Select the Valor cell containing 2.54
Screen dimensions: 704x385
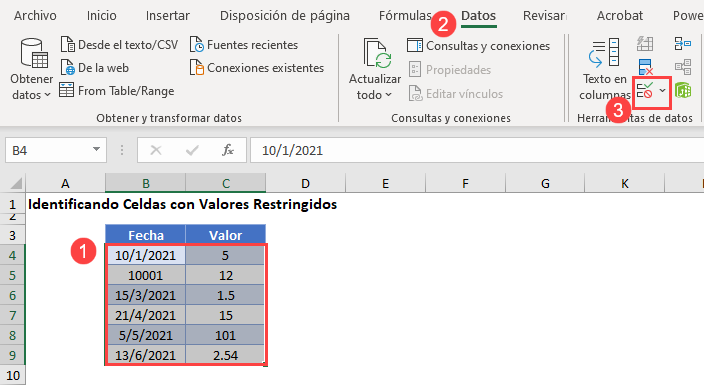[225, 355]
